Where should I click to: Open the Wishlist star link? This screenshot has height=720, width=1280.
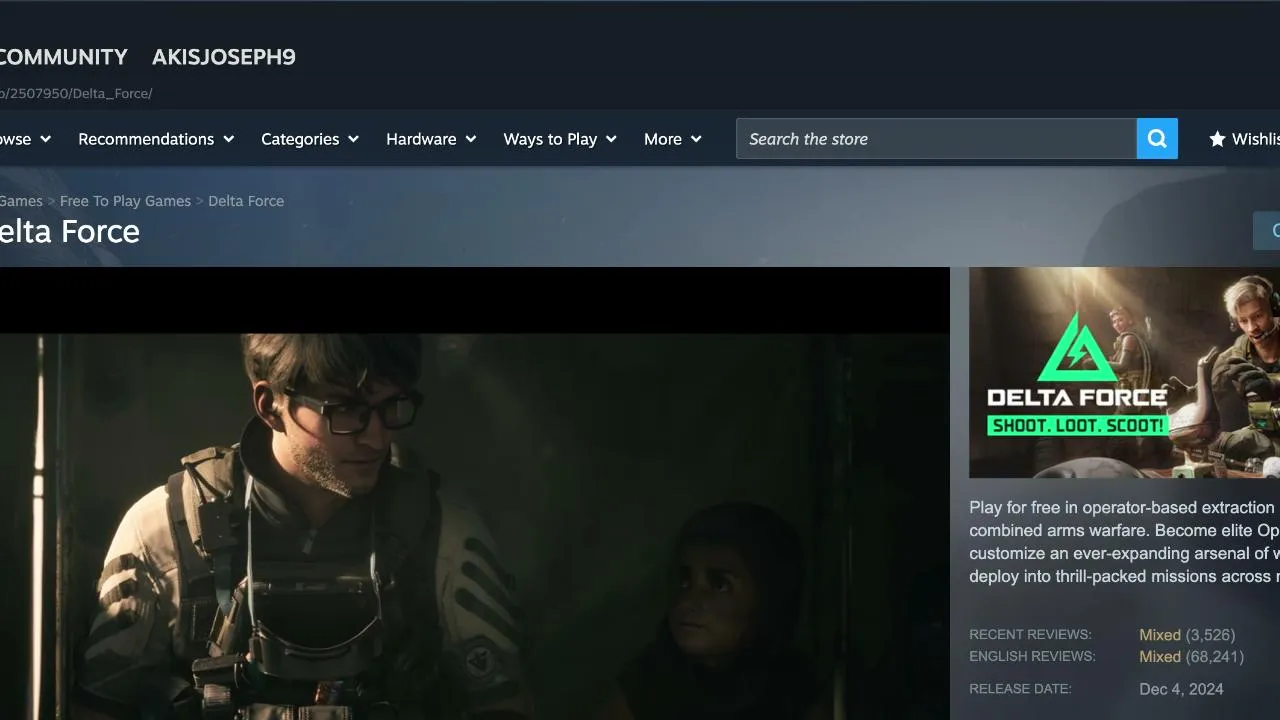coord(1244,139)
